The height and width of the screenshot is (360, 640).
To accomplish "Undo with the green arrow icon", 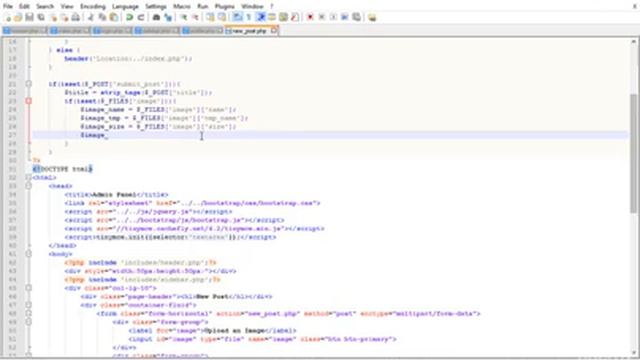I will click(x=129, y=17).
